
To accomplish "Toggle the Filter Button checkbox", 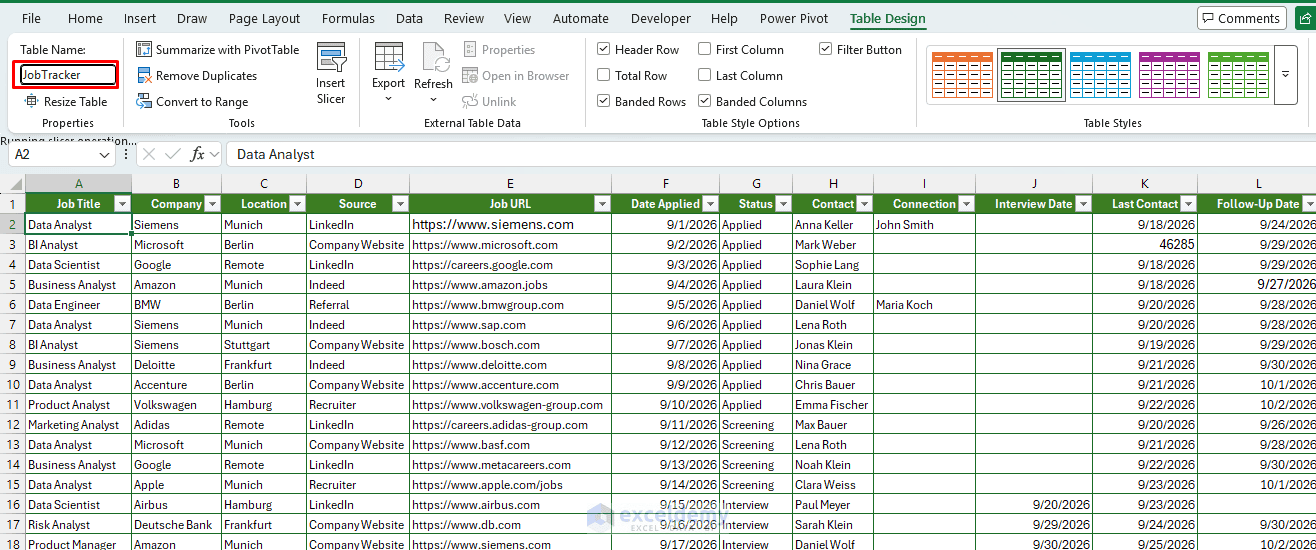I will tap(826, 49).
